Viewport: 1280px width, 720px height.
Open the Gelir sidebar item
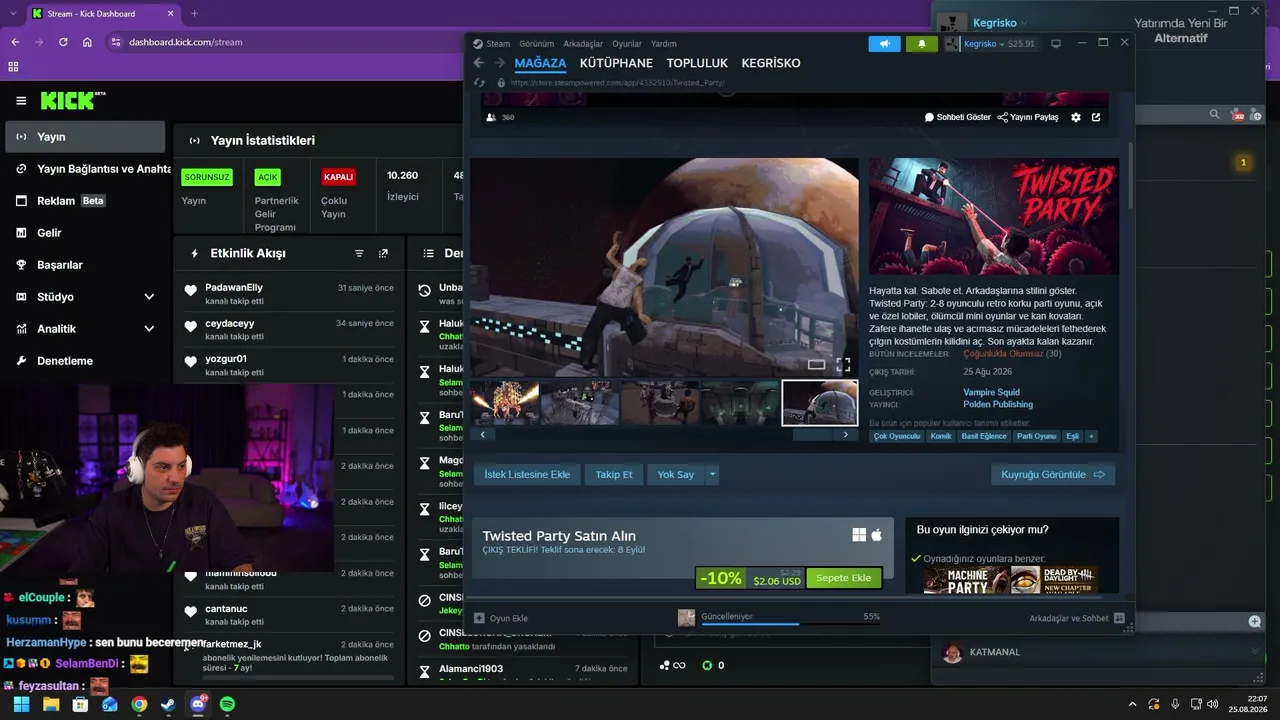[86, 233]
